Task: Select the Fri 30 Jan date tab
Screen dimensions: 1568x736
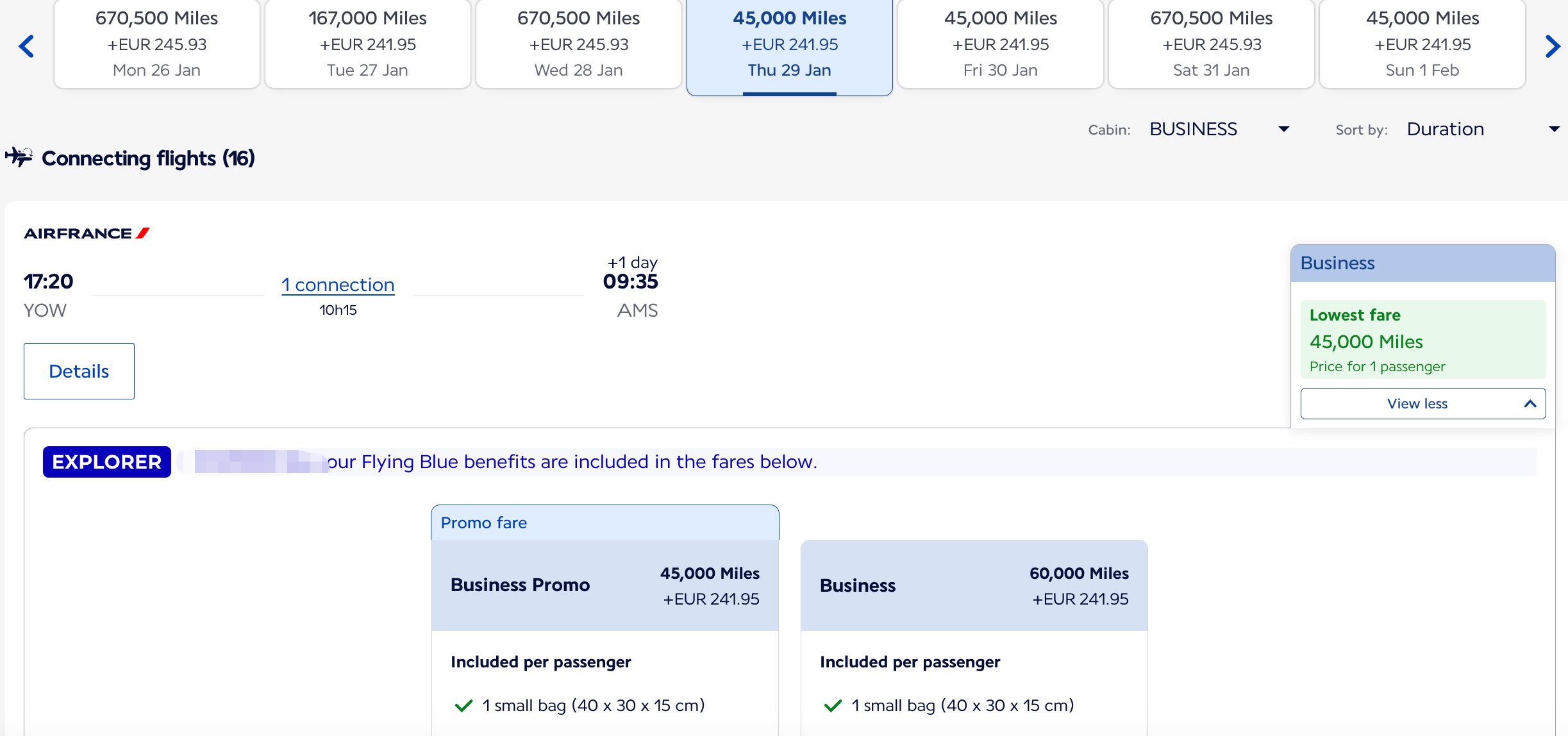Action: pos(1000,44)
